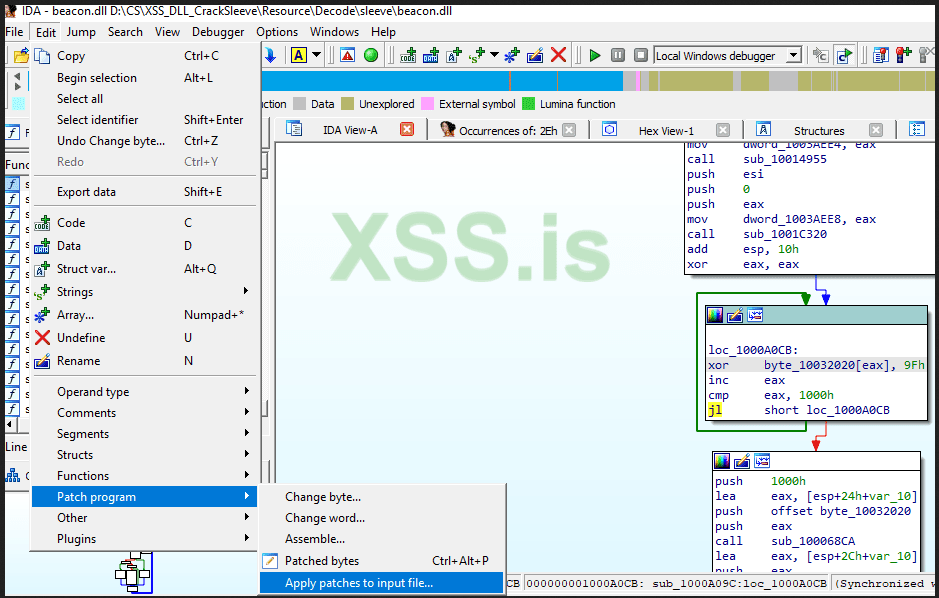Click the Convert to Data toolbar icon

(x=431, y=56)
